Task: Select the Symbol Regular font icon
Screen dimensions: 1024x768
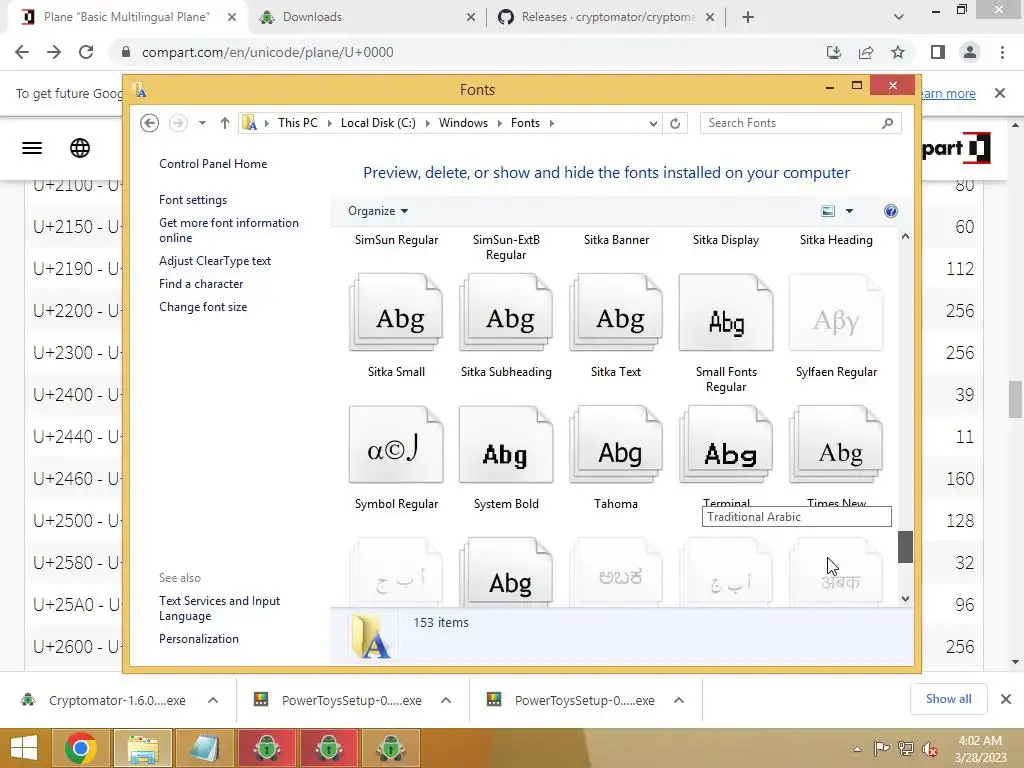Action: 396,445
